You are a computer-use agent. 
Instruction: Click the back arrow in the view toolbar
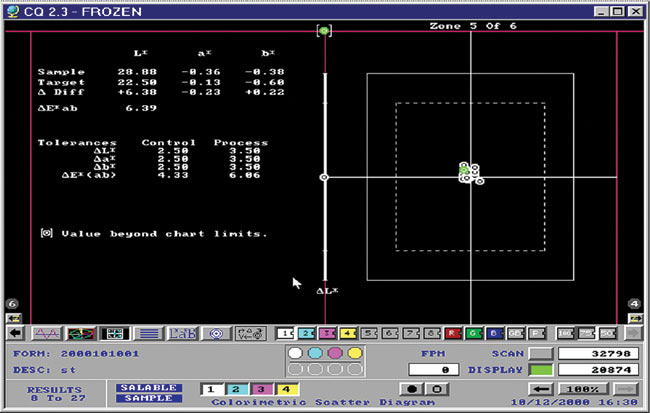(x=17, y=333)
